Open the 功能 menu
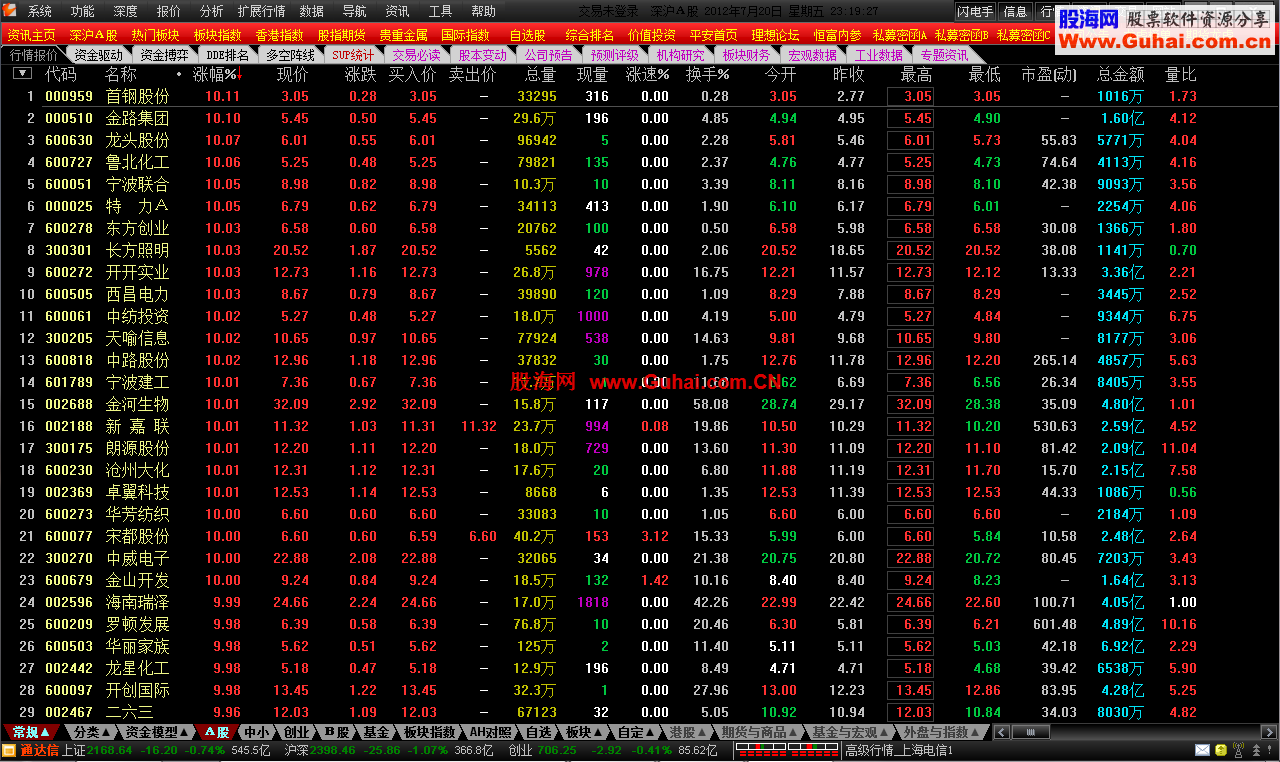 coord(83,12)
